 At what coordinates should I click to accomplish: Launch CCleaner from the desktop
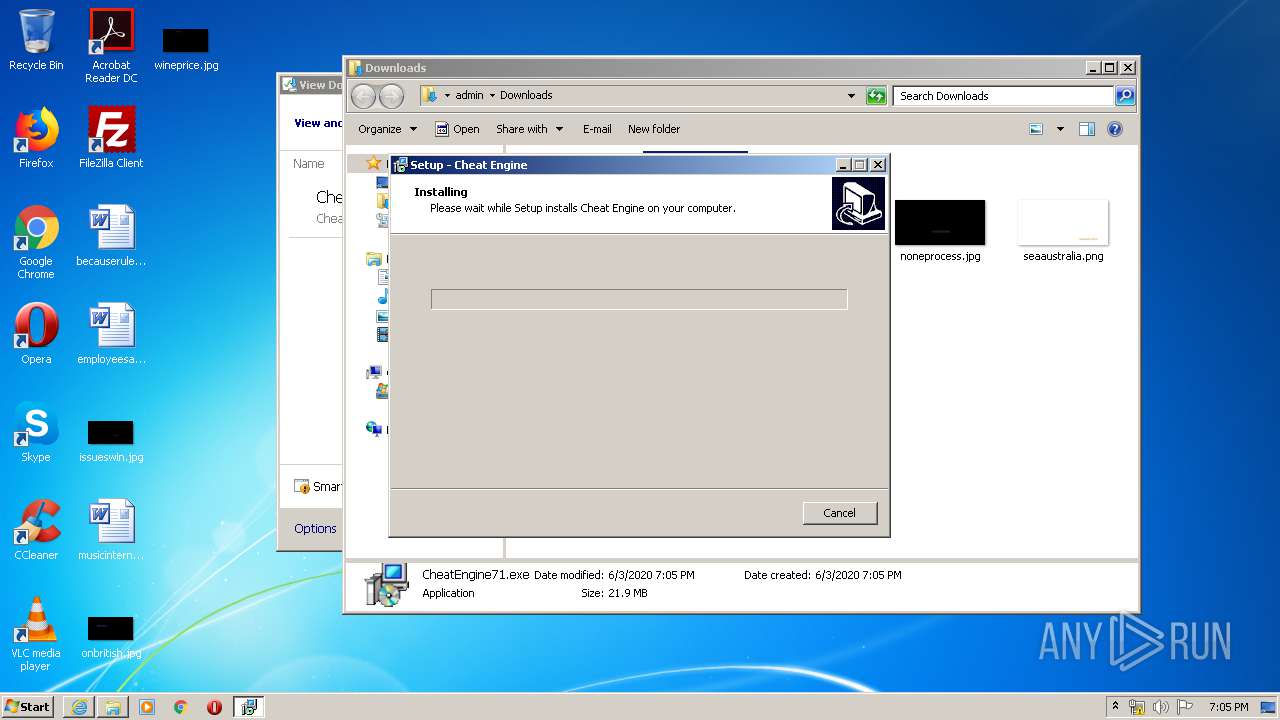pos(36,530)
